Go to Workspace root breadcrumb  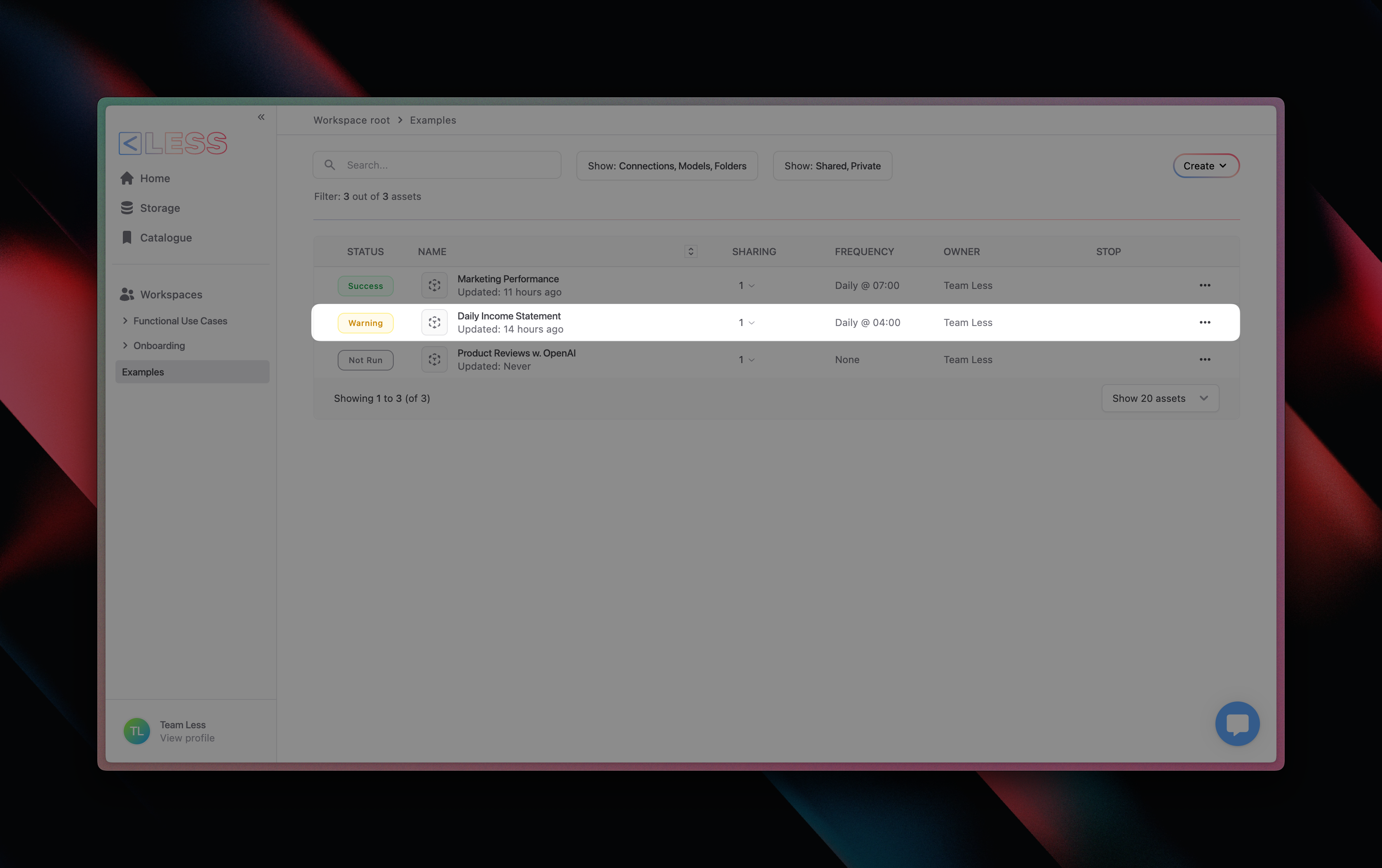pyautogui.click(x=351, y=120)
